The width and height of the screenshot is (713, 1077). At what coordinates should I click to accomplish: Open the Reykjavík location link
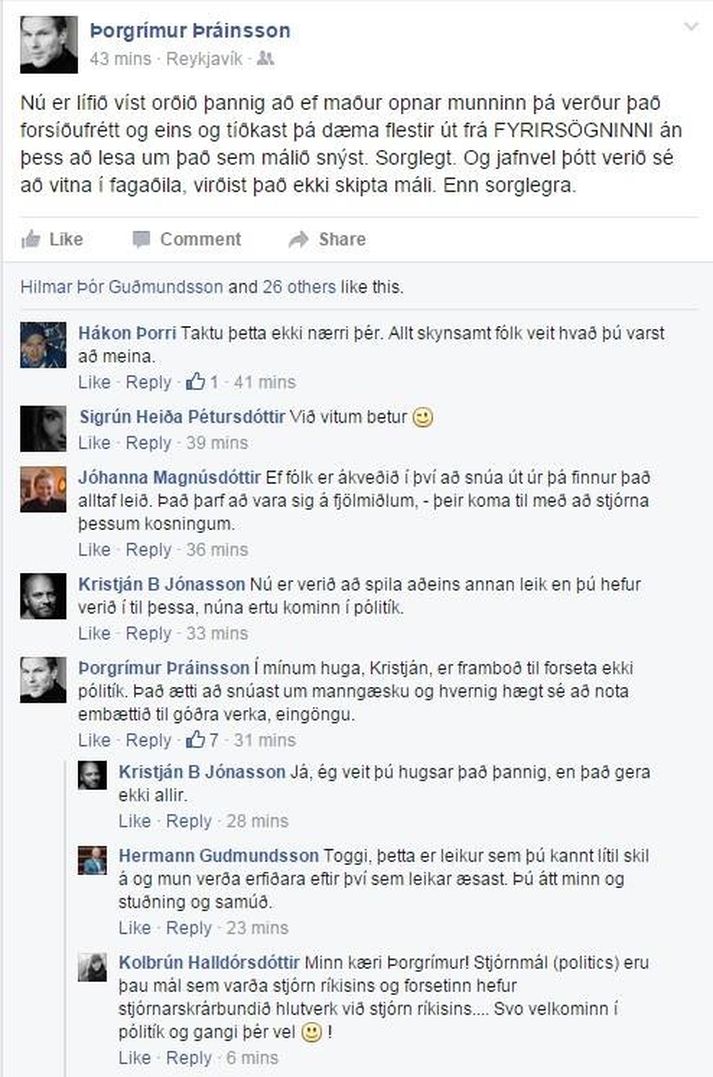tap(204, 59)
